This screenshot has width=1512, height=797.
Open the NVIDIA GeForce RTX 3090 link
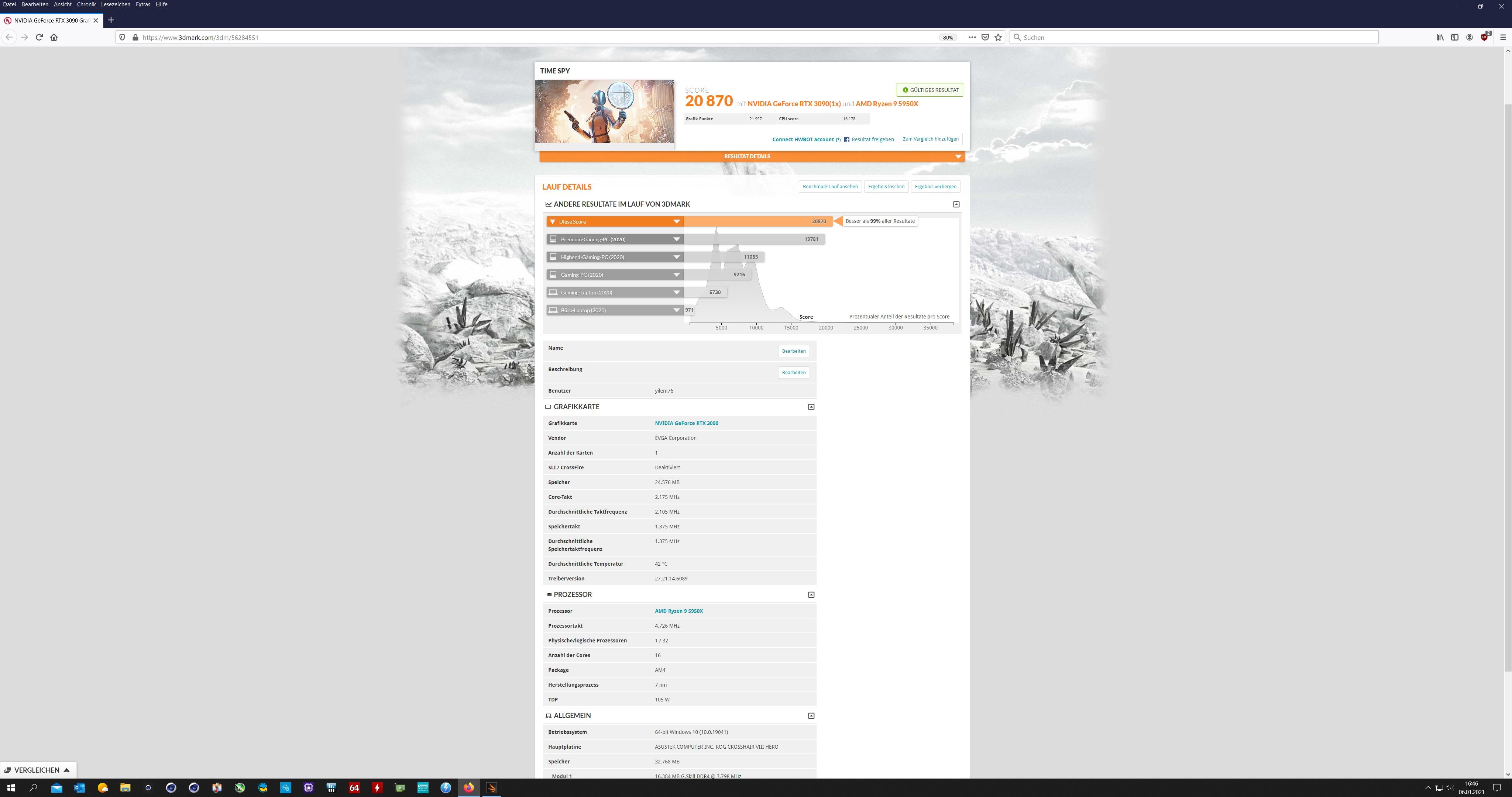[686, 423]
